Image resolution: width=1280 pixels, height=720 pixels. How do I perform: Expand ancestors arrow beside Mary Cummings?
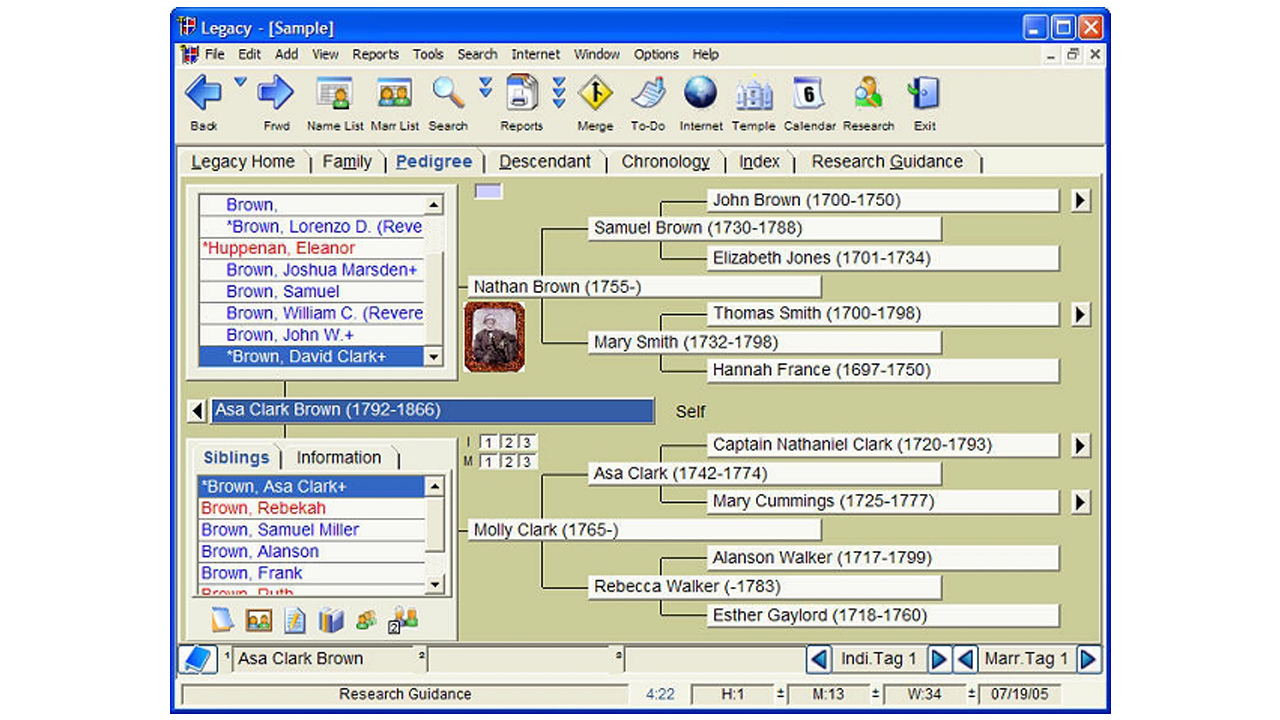(x=1080, y=501)
